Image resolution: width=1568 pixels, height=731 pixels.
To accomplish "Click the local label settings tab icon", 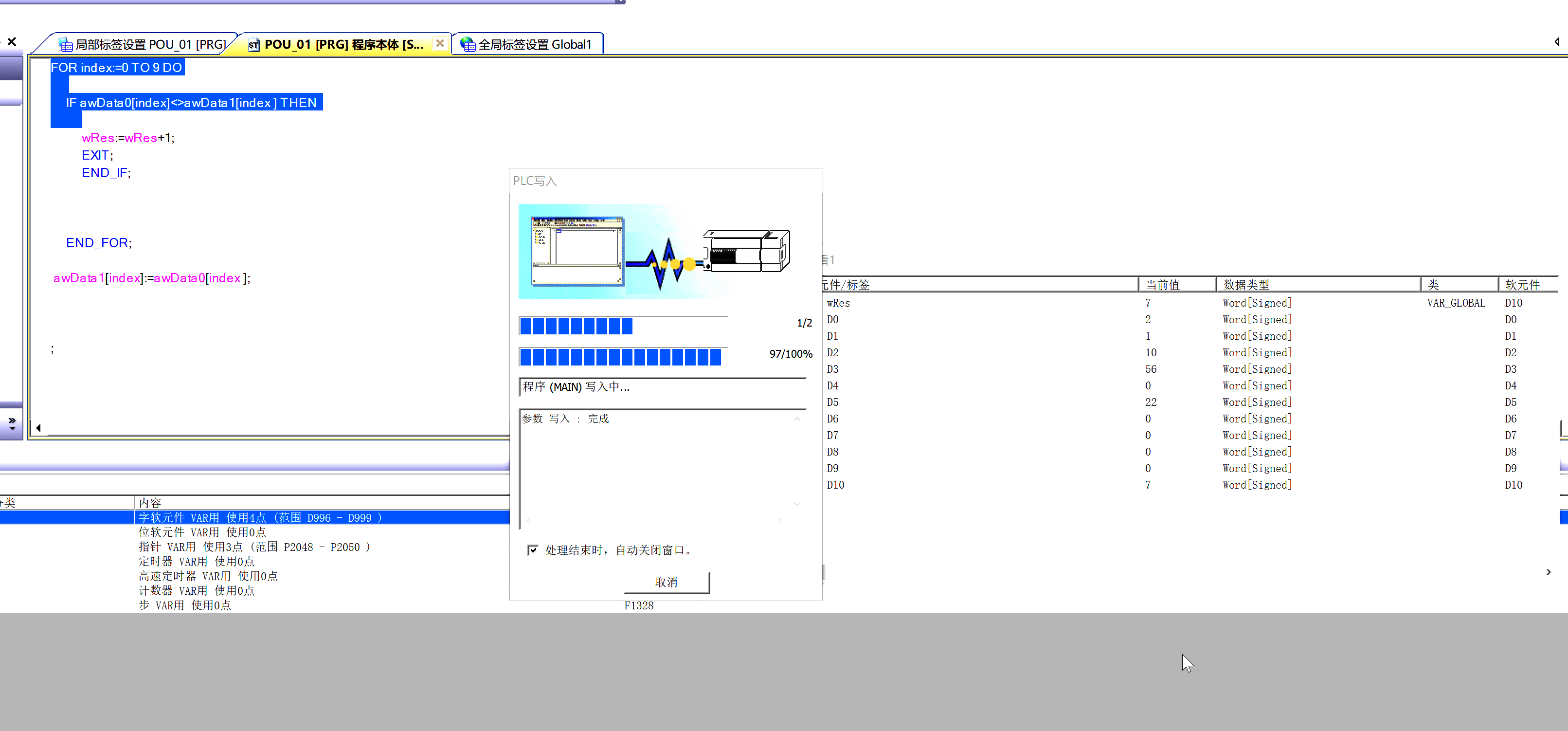I will (x=65, y=44).
